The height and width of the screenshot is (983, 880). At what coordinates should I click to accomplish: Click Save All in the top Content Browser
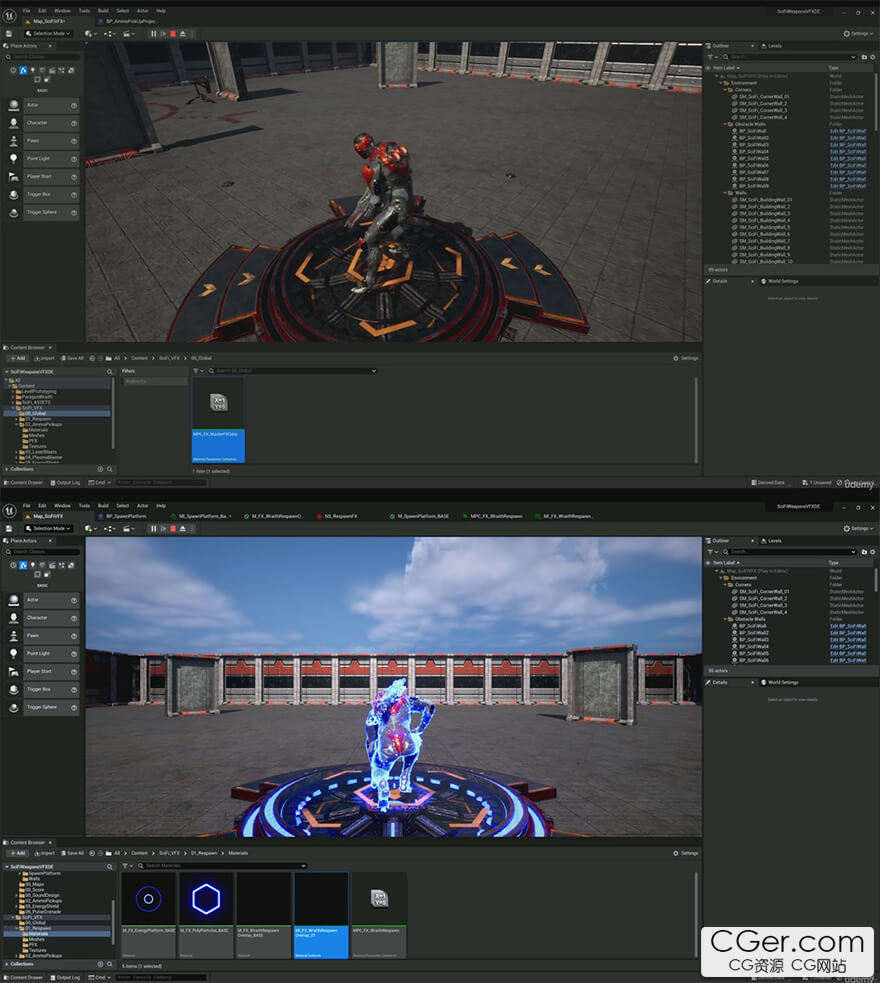point(73,359)
